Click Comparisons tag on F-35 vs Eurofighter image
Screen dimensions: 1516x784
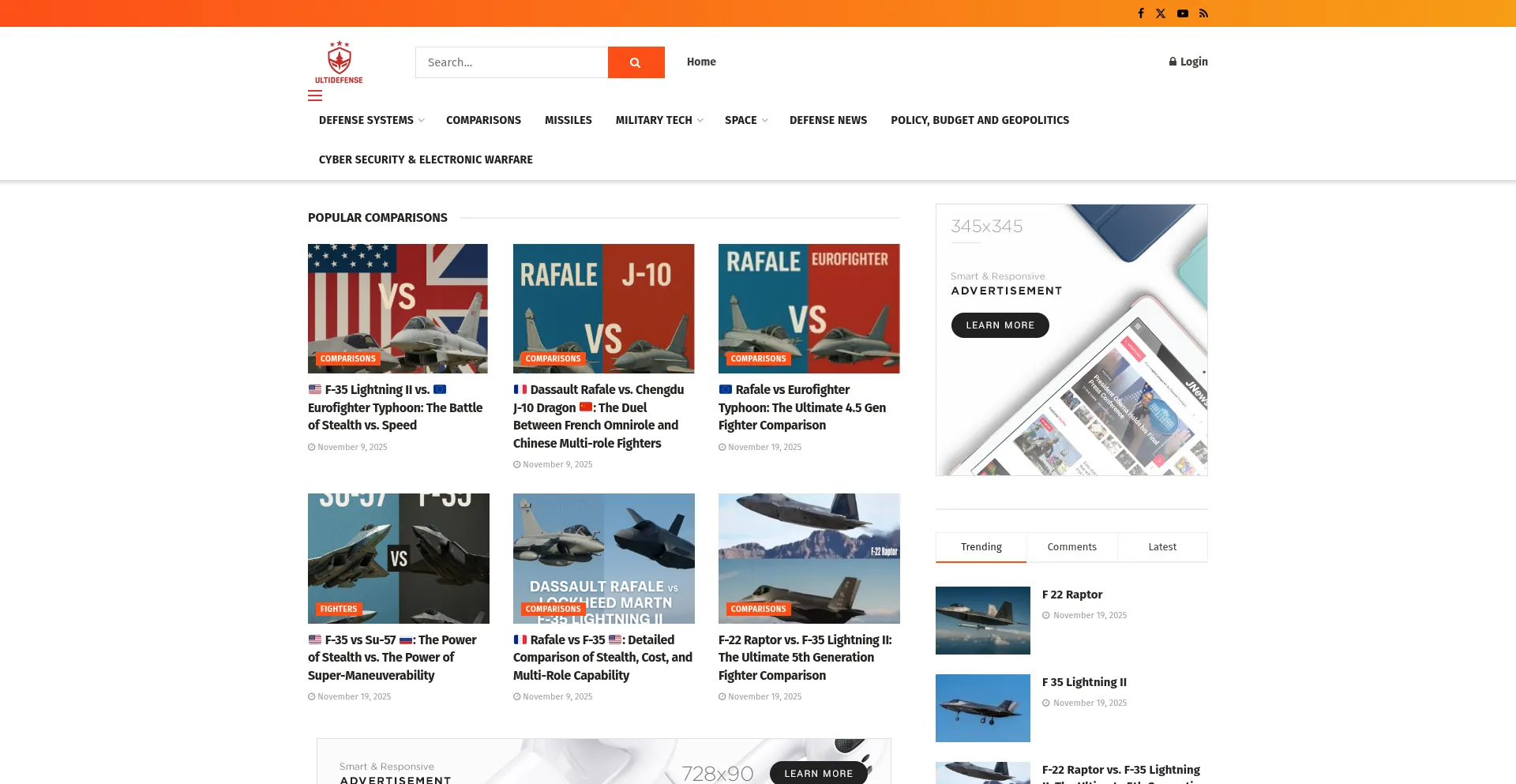[348, 358]
